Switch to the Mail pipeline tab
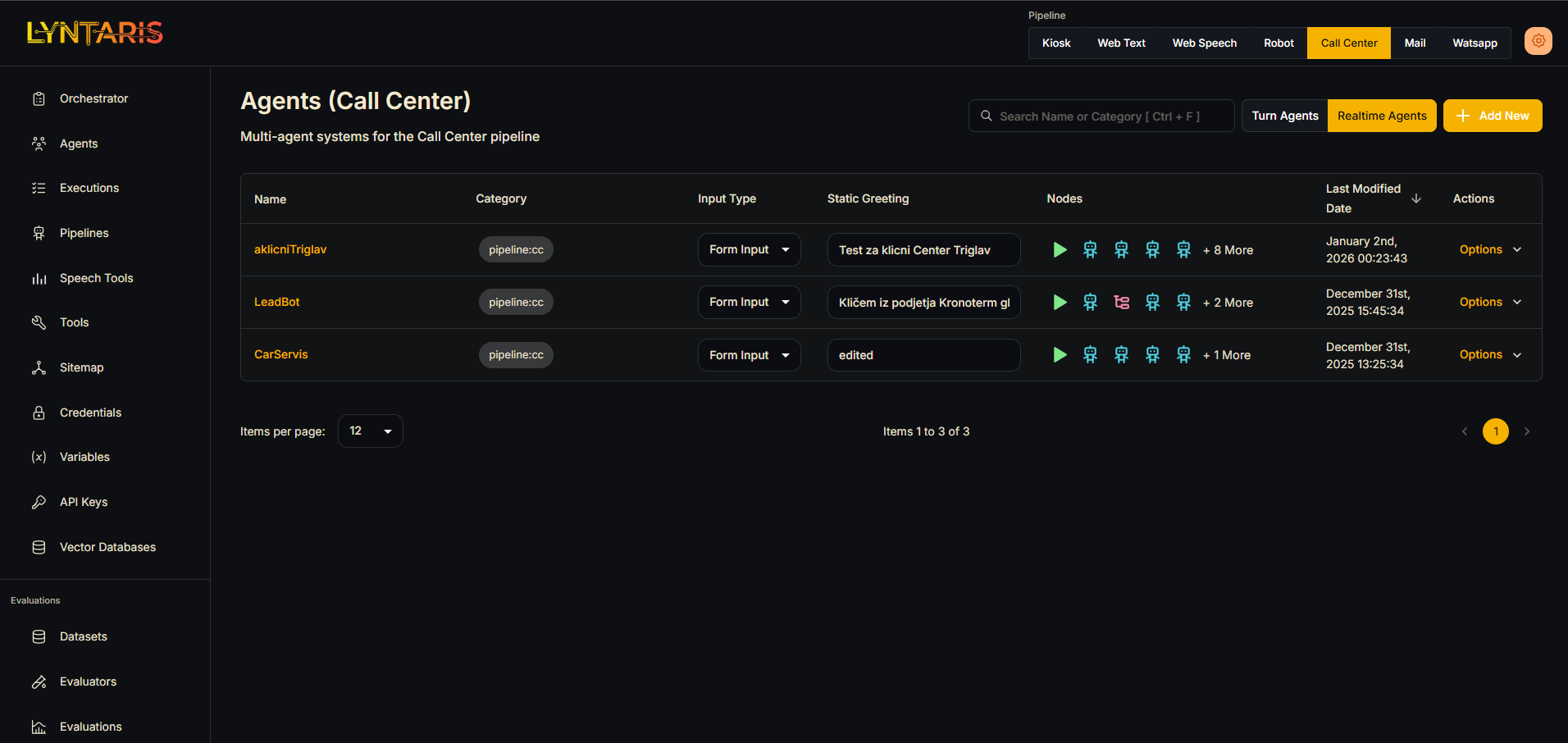1568x743 pixels. click(1415, 43)
